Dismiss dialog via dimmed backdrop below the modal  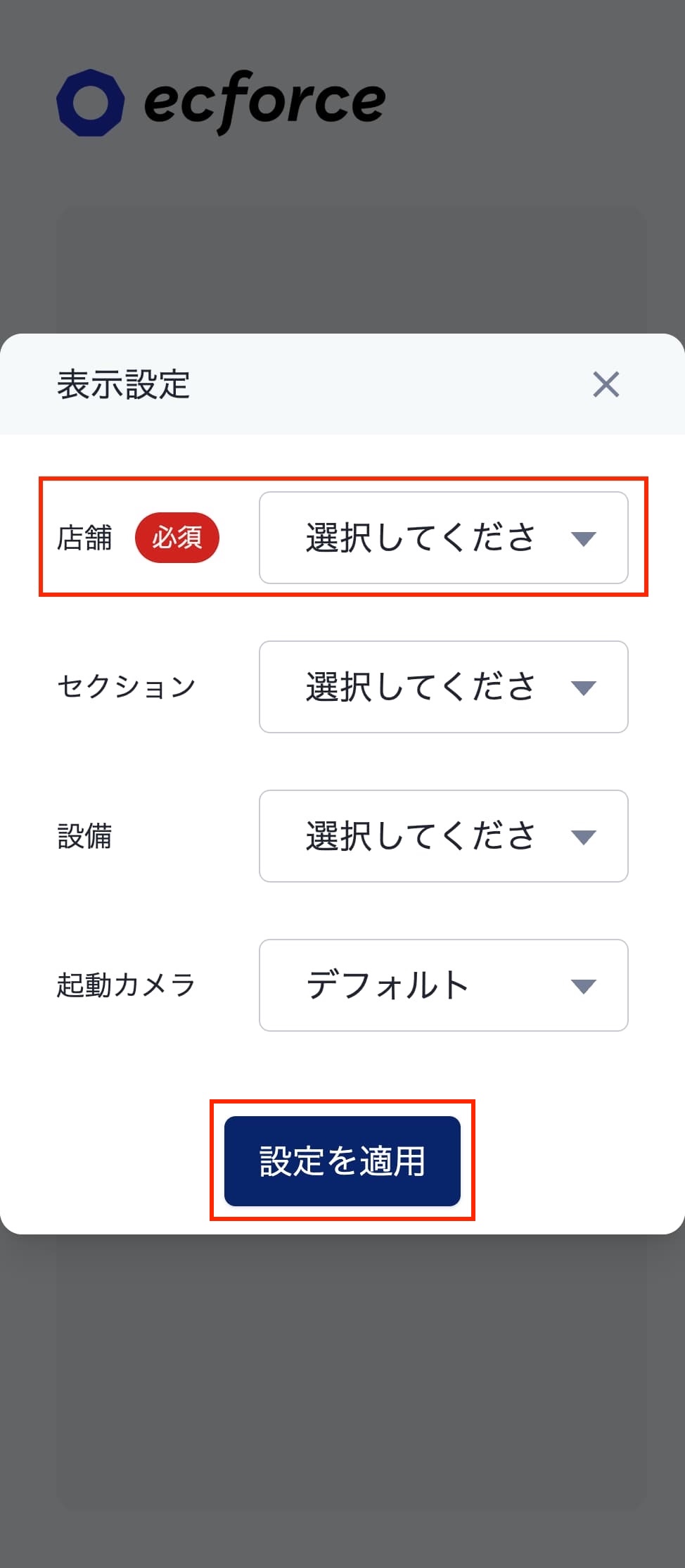coord(342,1401)
